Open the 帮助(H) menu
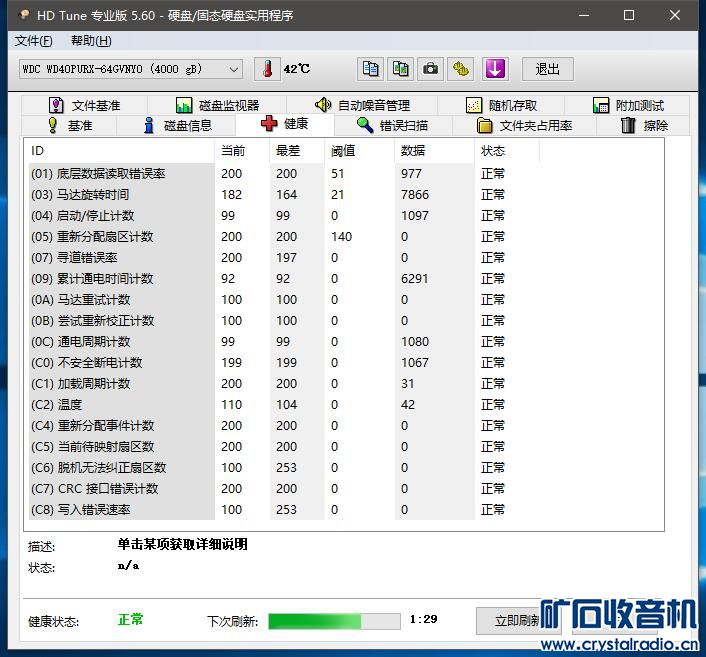 (x=91, y=41)
